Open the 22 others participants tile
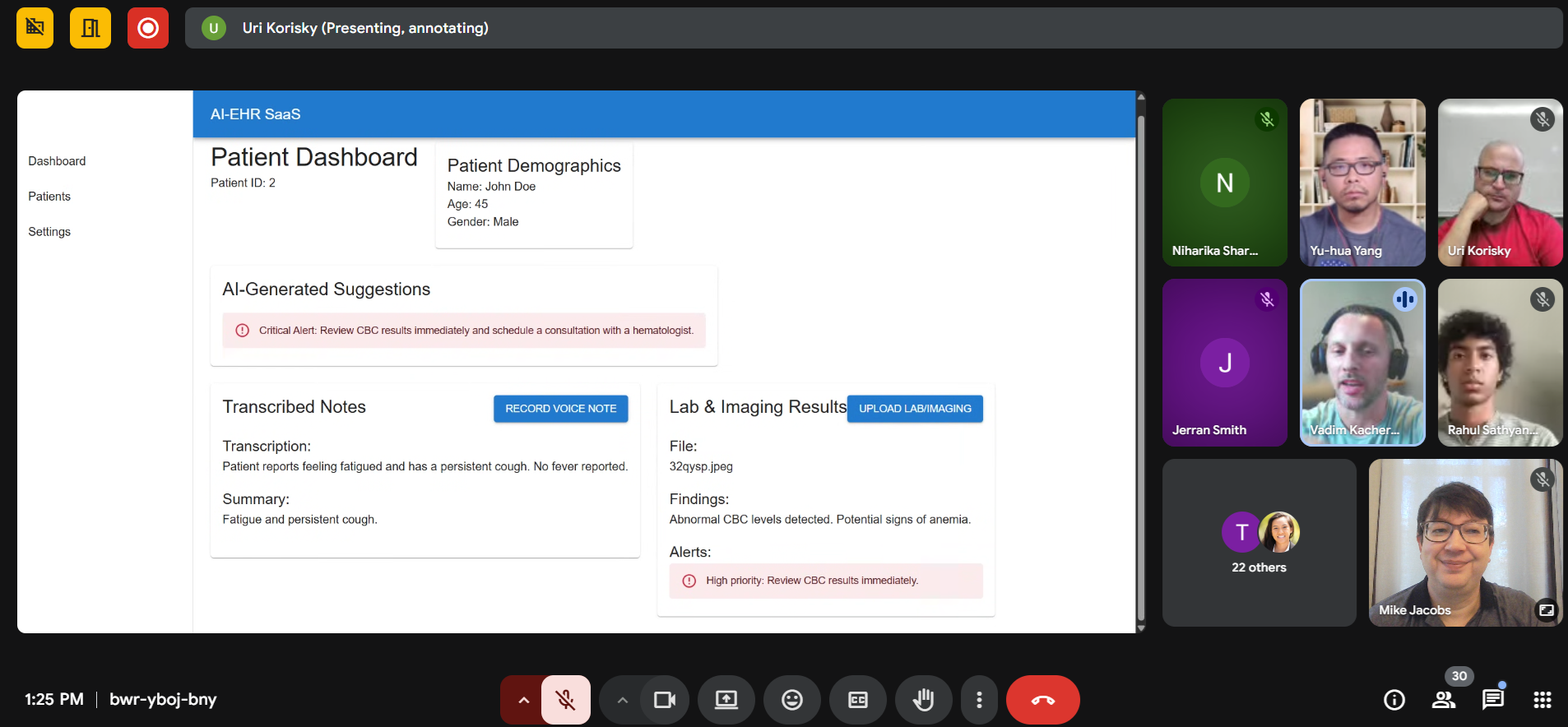Image resolution: width=1568 pixels, height=727 pixels. 1260,543
